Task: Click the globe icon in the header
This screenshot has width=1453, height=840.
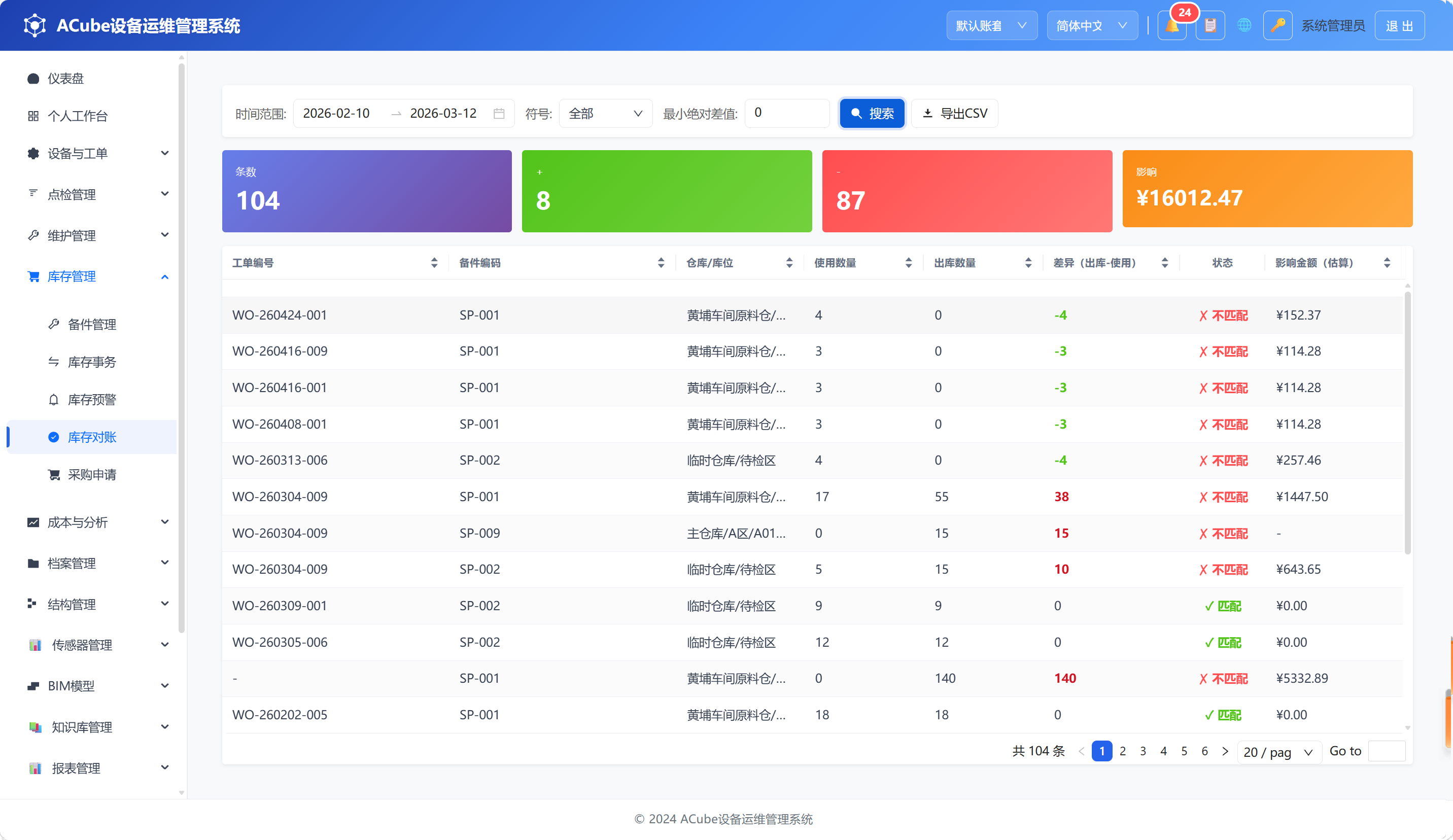Action: coord(1244,26)
